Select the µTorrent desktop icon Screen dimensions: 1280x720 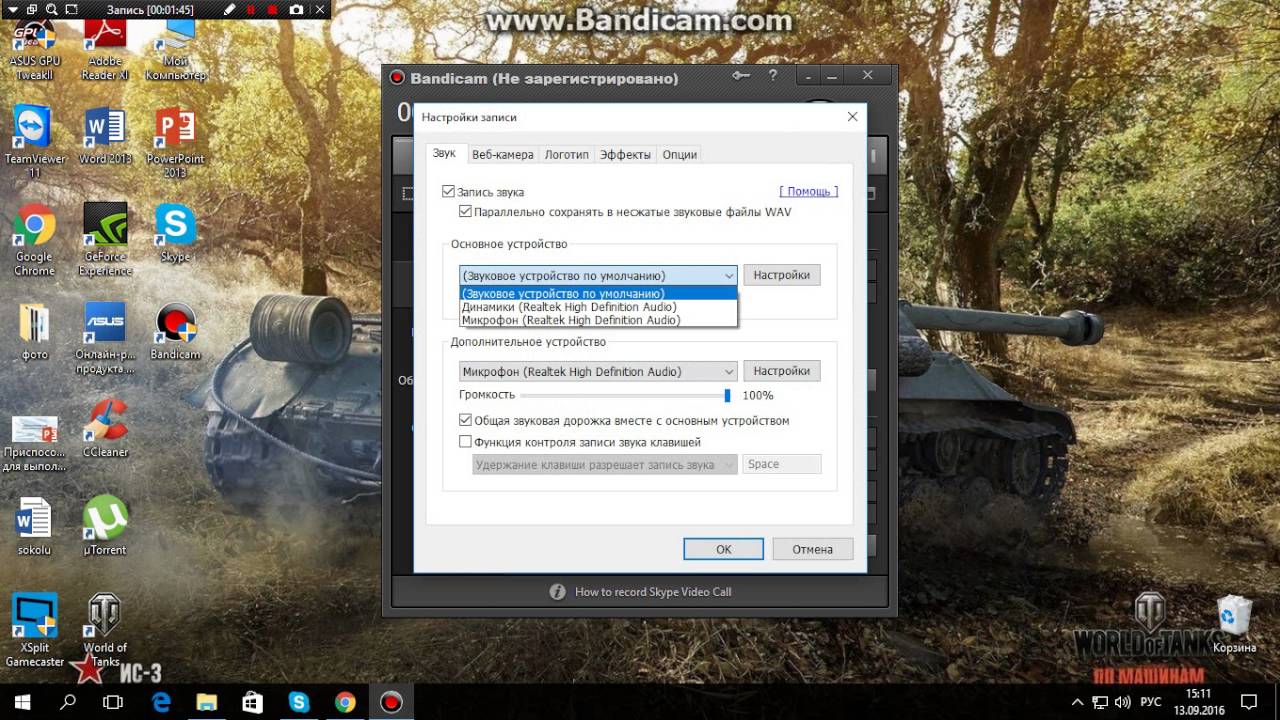click(x=104, y=526)
